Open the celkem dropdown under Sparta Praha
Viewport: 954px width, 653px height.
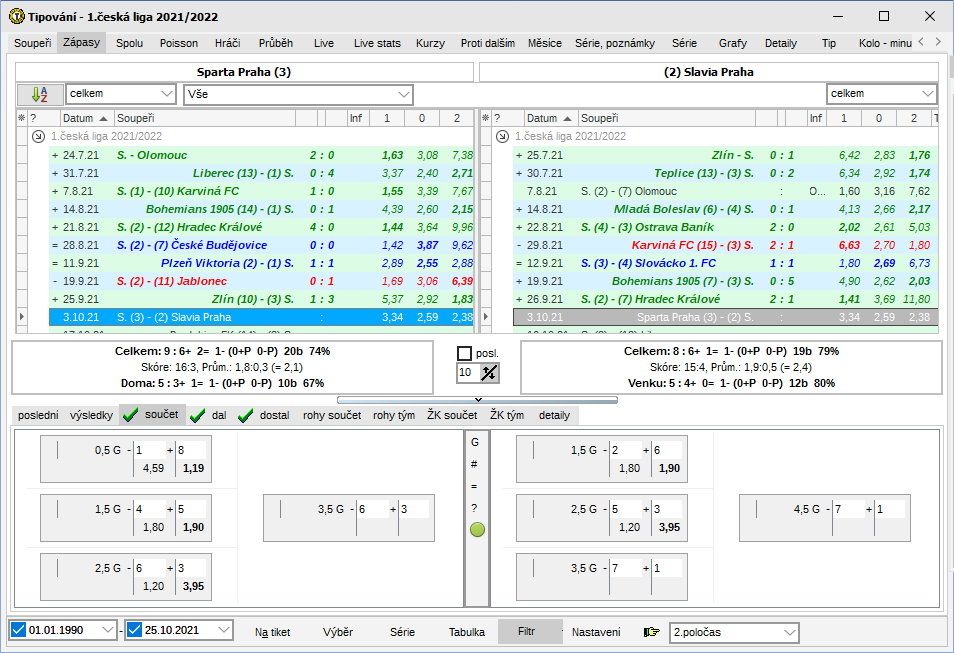(120, 94)
